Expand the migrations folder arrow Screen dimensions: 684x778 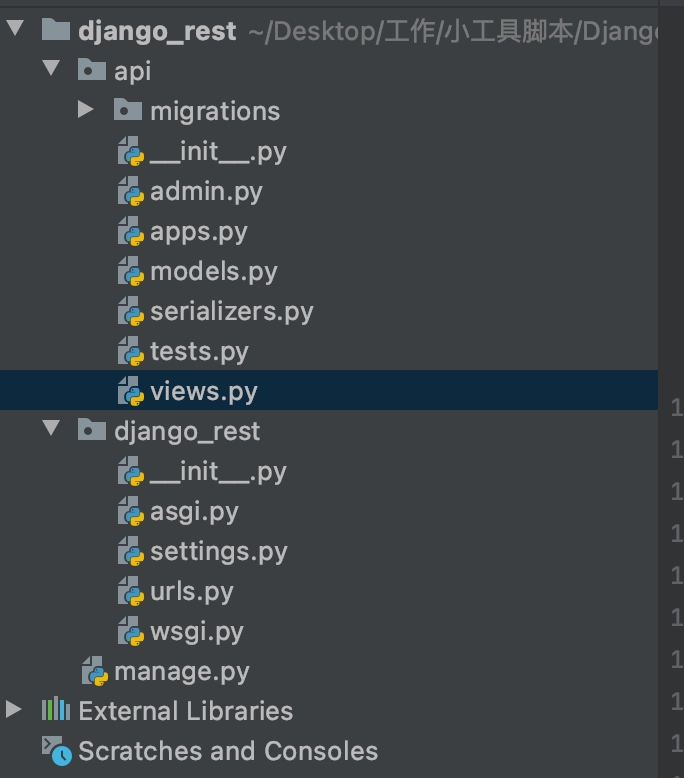pyautogui.click(x=85, y=110)
